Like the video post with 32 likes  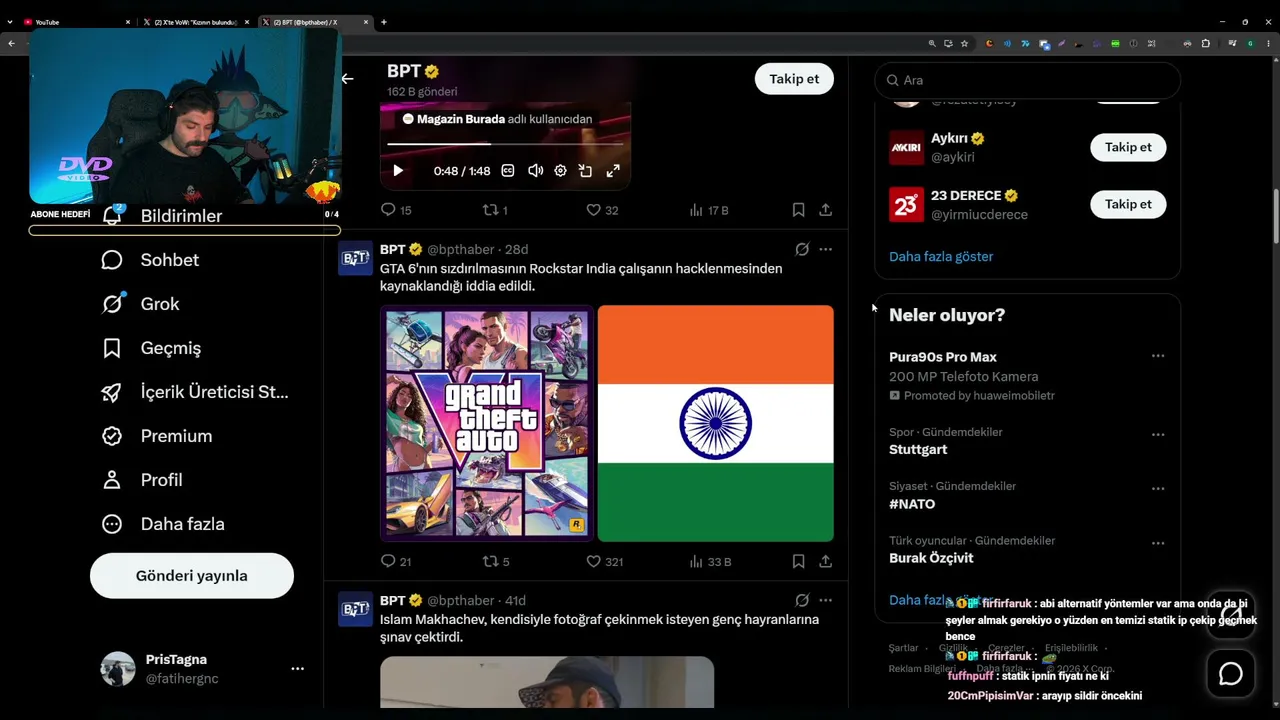tap(602, 210)
